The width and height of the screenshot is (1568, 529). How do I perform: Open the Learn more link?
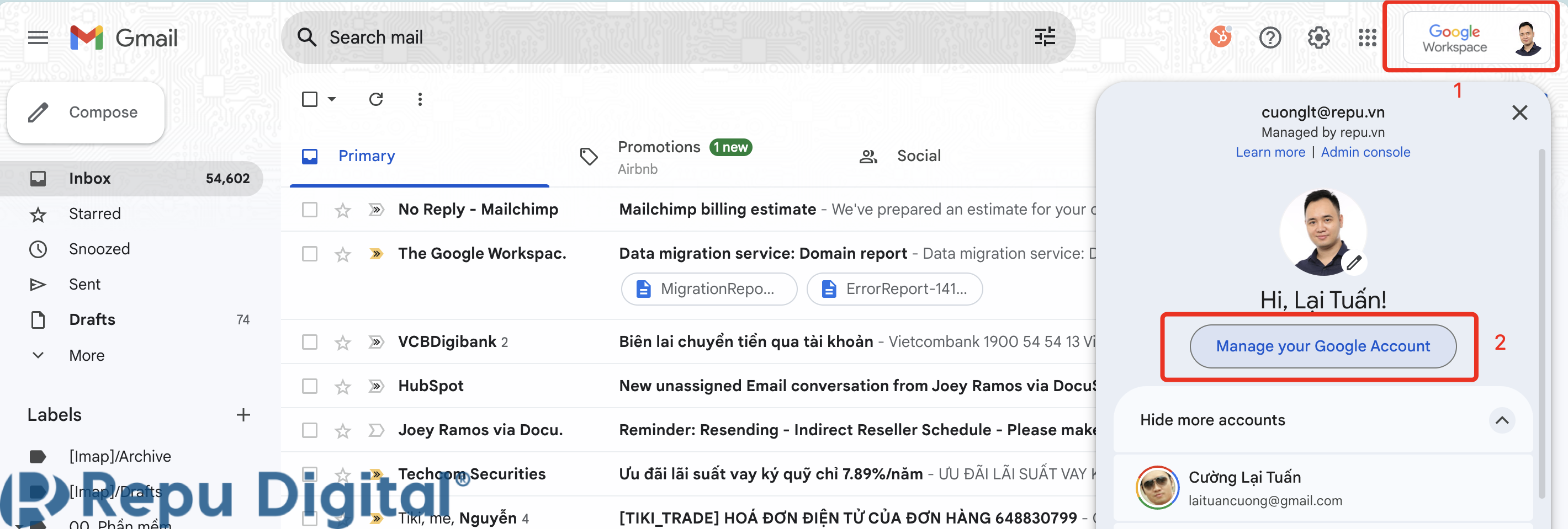coord(1270,152)
